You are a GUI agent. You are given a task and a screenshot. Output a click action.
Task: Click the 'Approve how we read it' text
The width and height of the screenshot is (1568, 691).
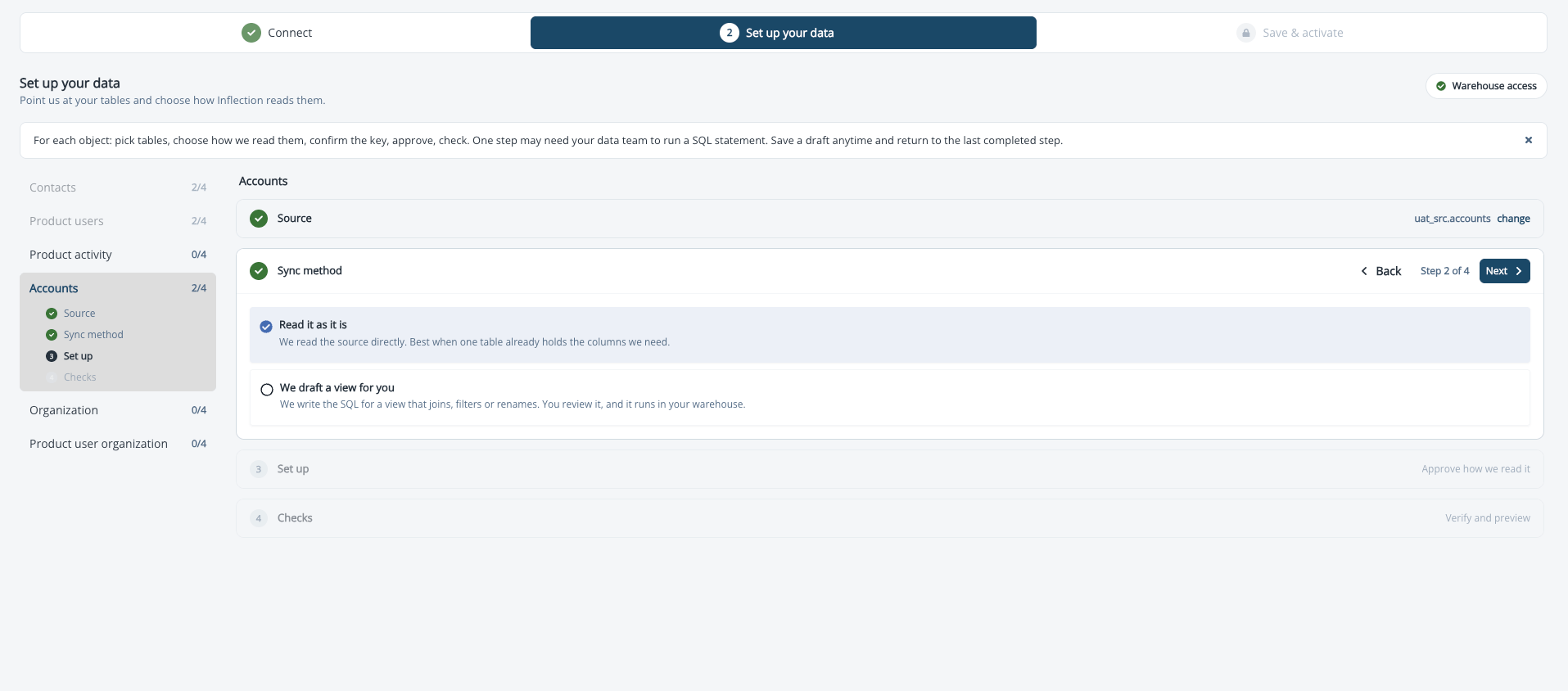pyautogui.click(x=1475, y=469)
